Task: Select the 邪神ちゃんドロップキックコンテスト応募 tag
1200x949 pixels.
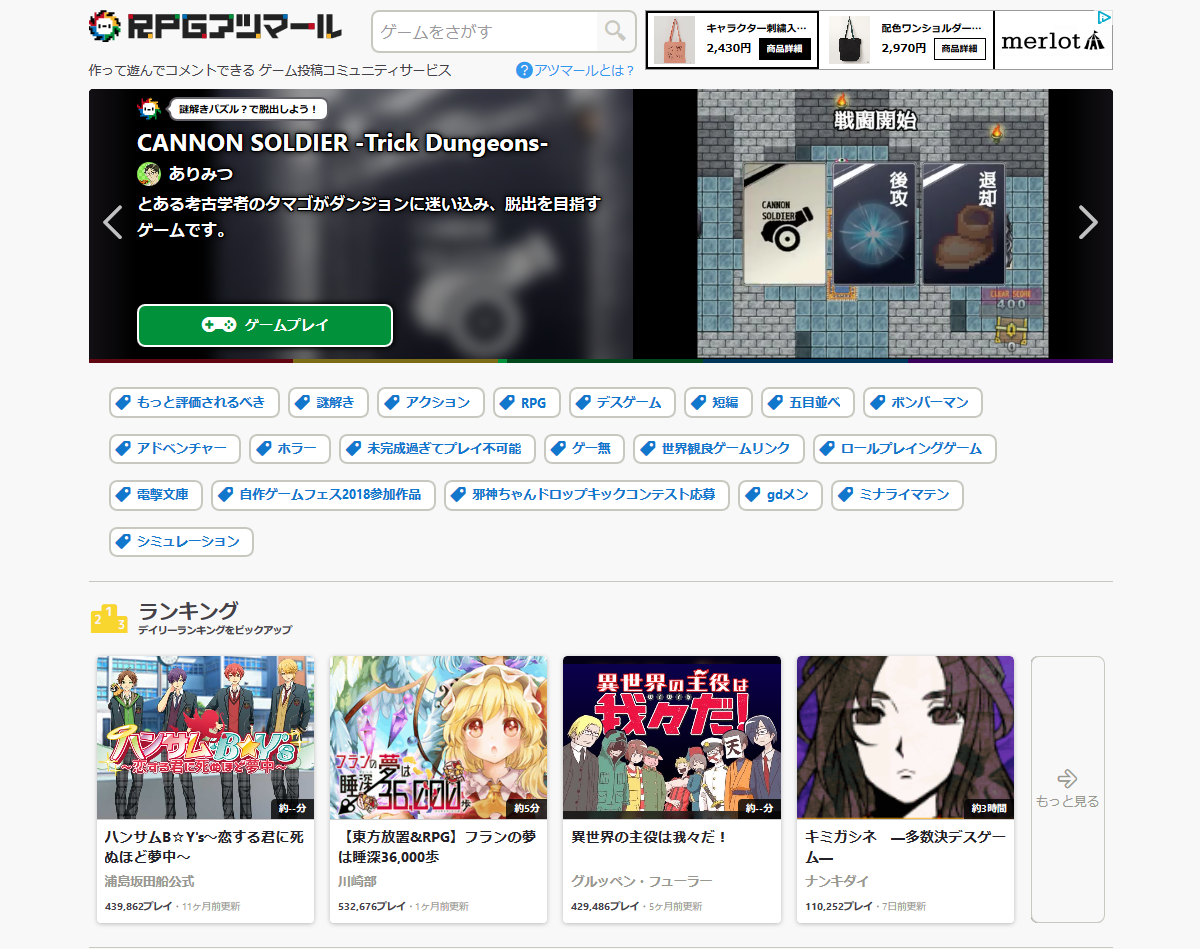Action: [587, 495]
